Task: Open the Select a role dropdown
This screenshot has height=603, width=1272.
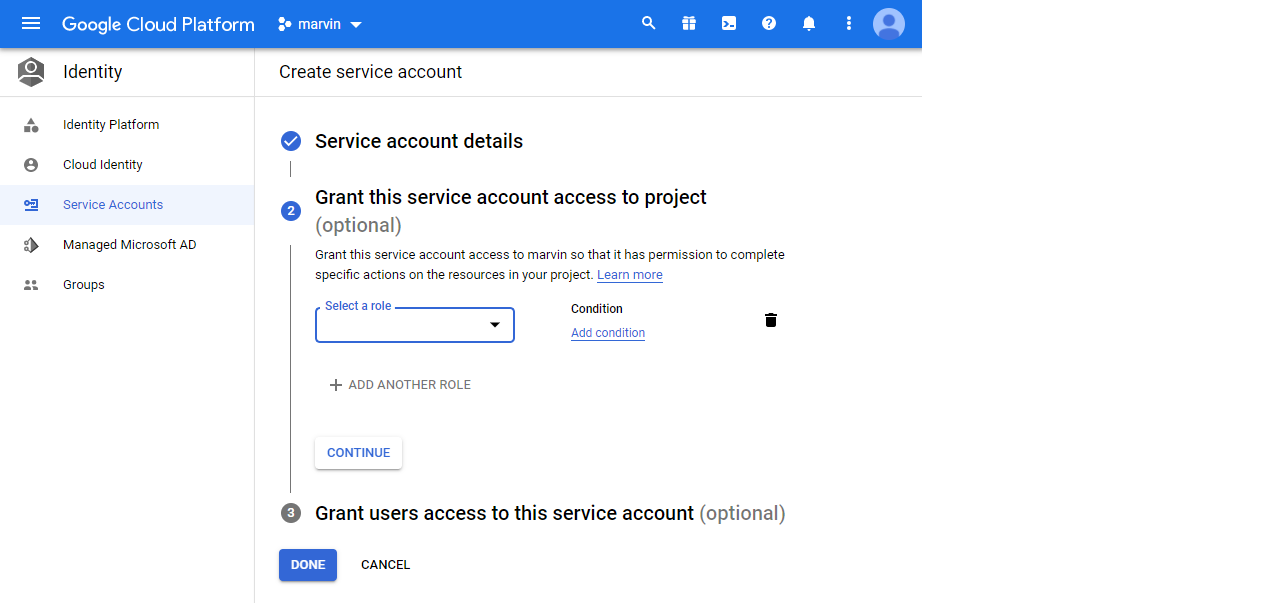Action: [415, 325]
